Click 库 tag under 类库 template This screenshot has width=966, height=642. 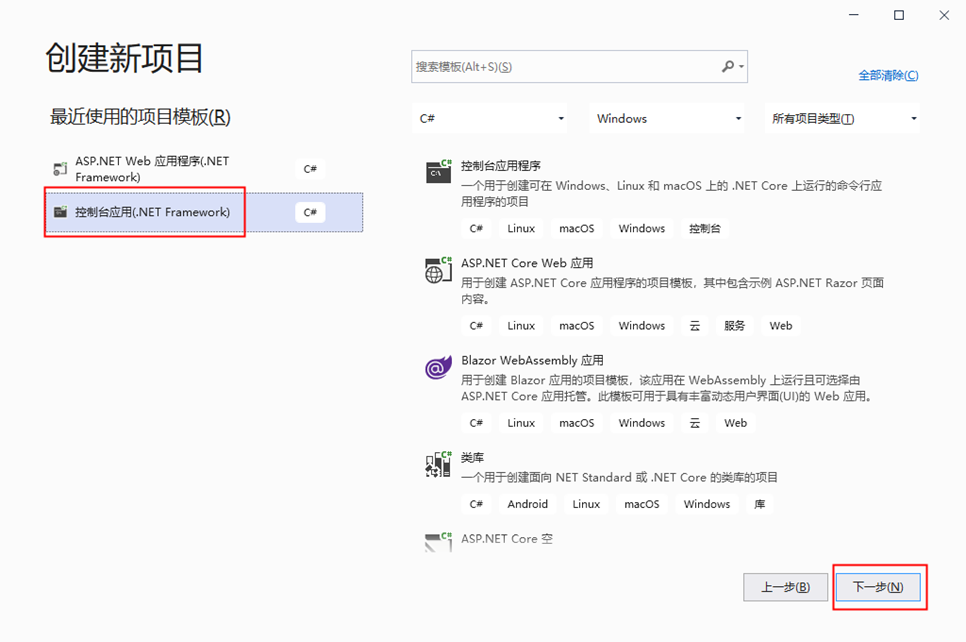[760, 504]
